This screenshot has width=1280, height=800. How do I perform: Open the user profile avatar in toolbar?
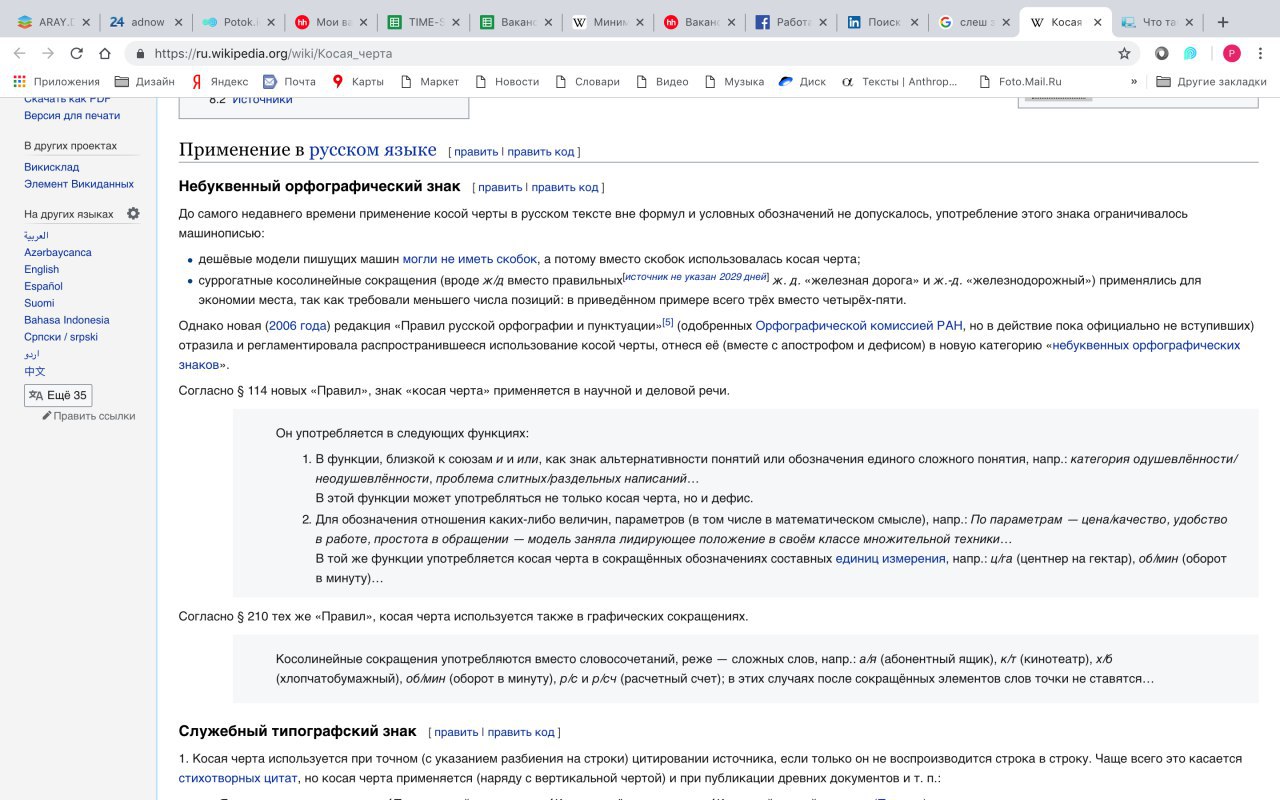(1231, 53)
